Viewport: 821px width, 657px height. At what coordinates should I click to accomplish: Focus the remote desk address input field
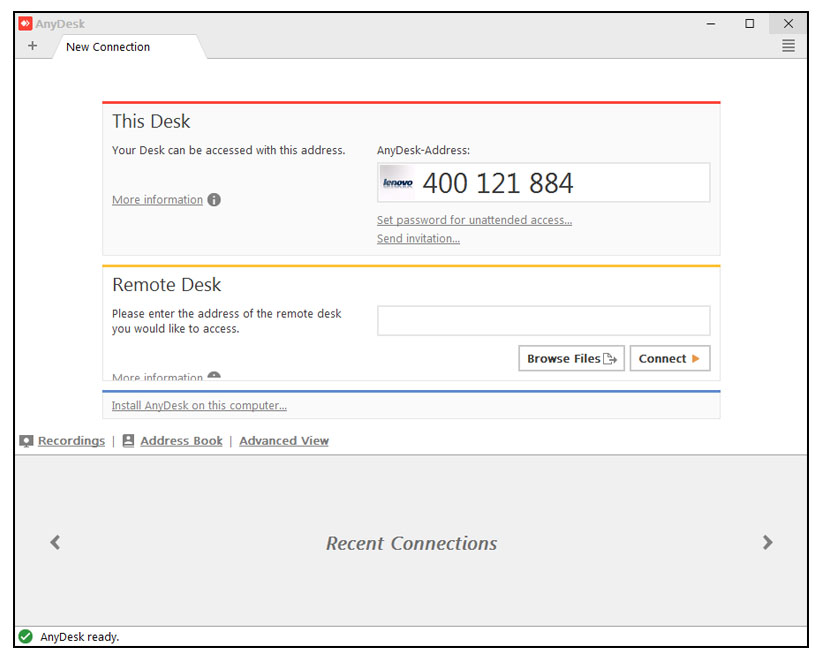pos(543,320)
